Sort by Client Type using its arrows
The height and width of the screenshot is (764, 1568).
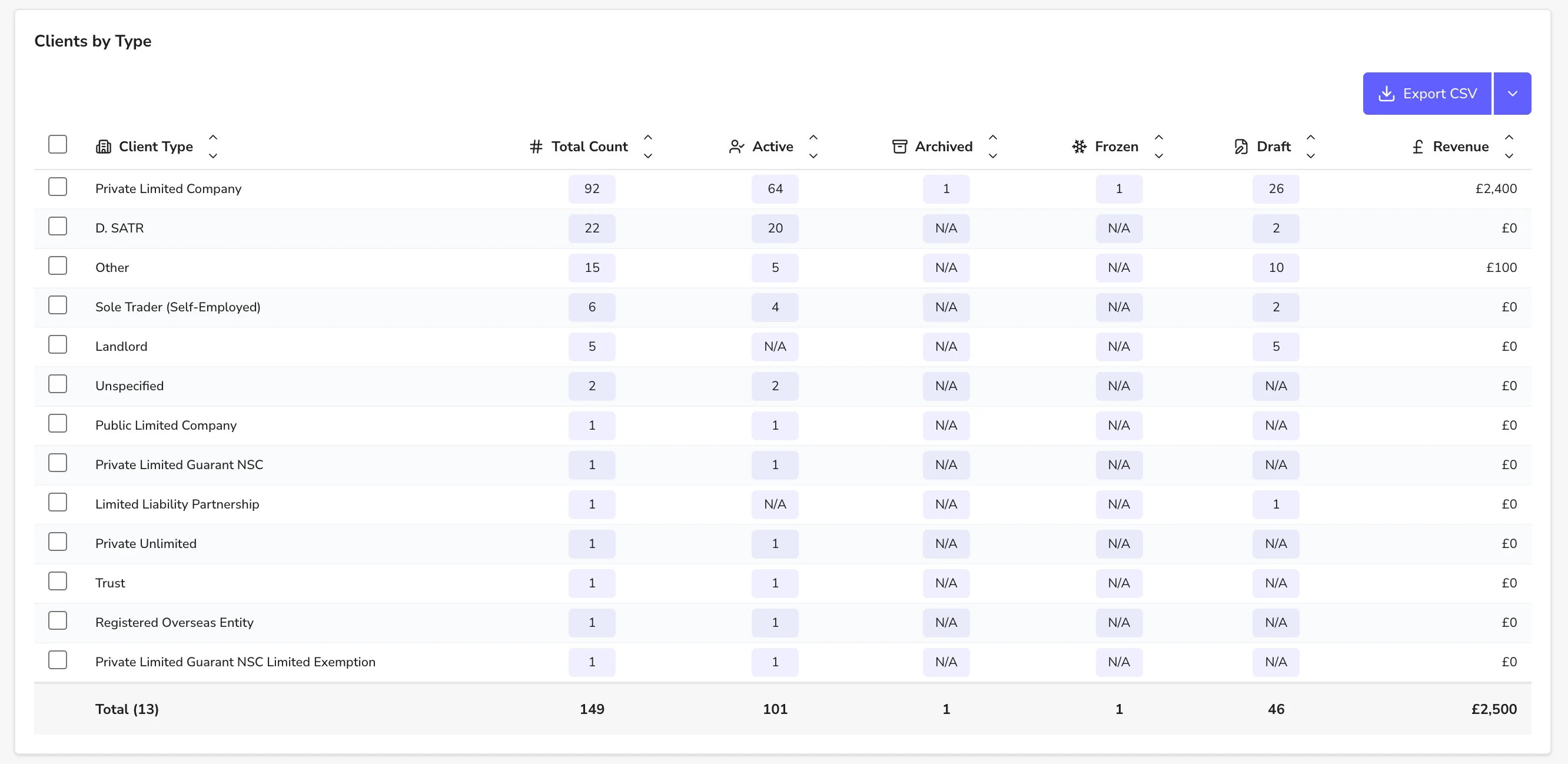(x=213, y=147)
